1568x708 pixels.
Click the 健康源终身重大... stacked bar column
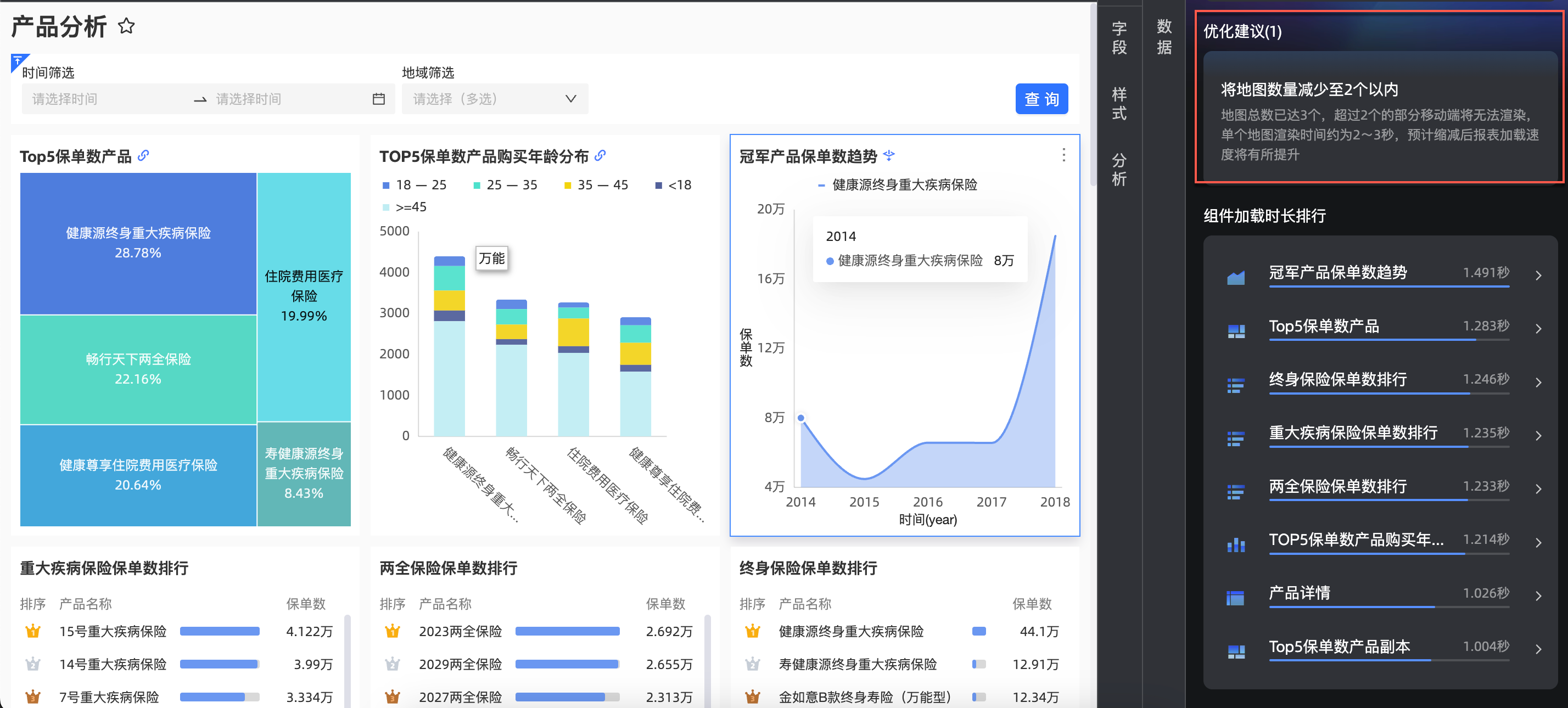(449, 346)
